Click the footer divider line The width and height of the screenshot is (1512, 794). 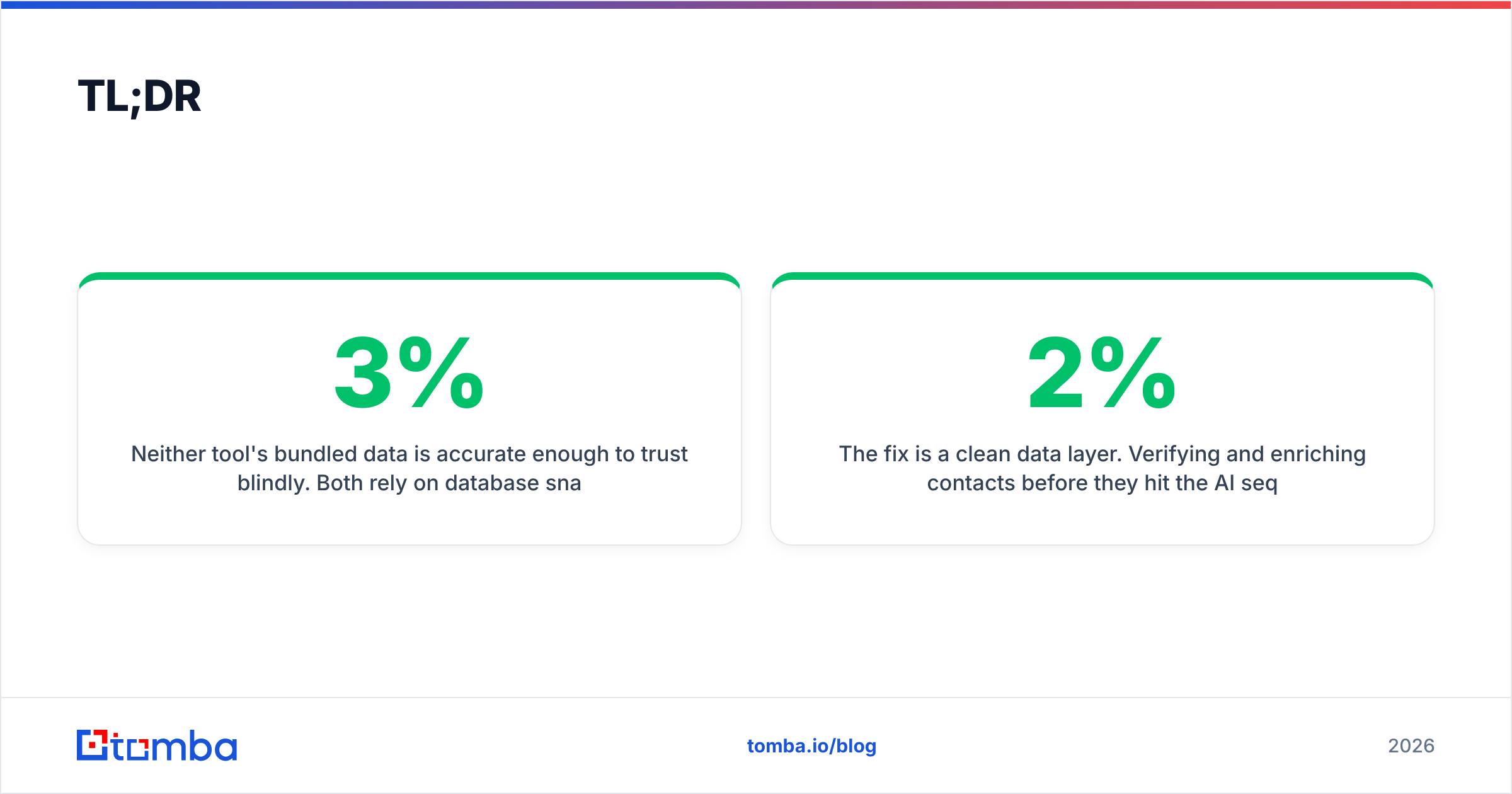[756, 698]
